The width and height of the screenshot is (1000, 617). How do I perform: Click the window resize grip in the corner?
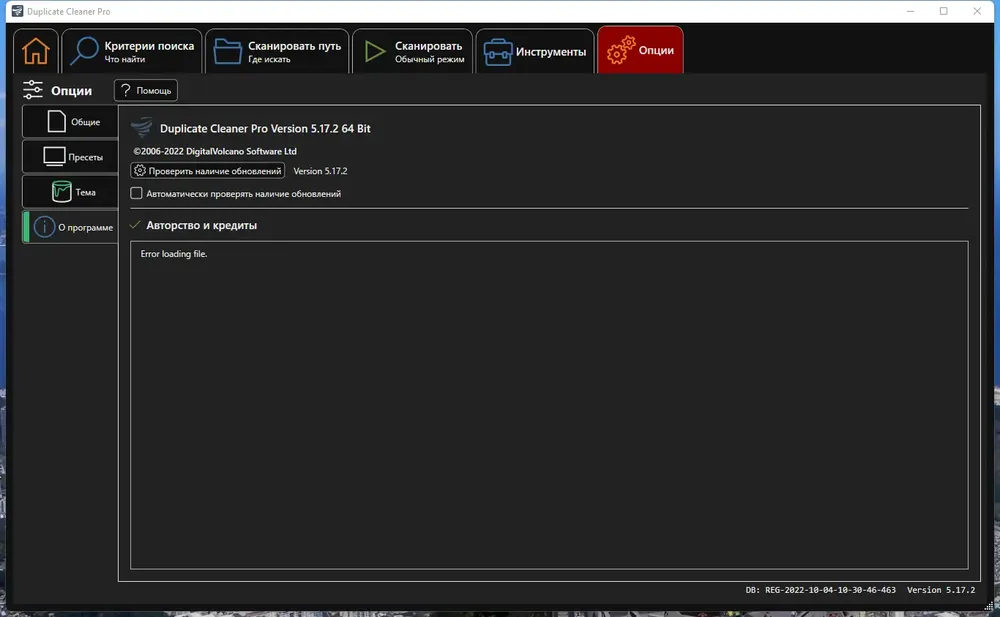click(x=989, y=606)
